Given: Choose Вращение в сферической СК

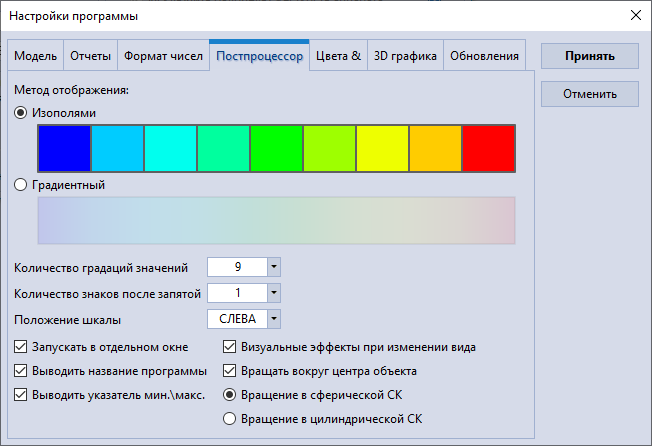Looking at the screenshot, I should pyautogui.click(x=230, y=395).
